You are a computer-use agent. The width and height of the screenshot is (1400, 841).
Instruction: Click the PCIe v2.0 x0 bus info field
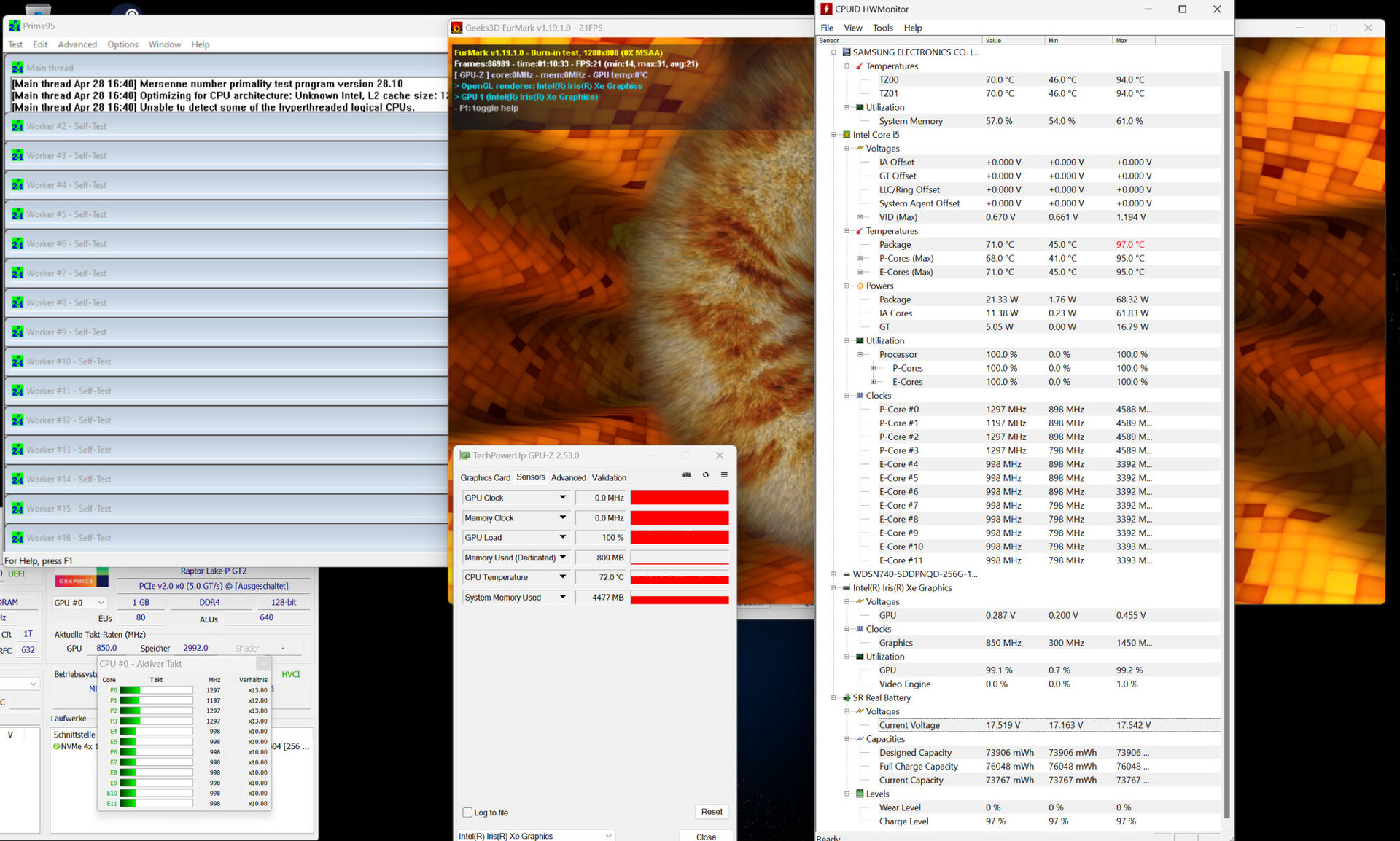(x=213, y=586)
